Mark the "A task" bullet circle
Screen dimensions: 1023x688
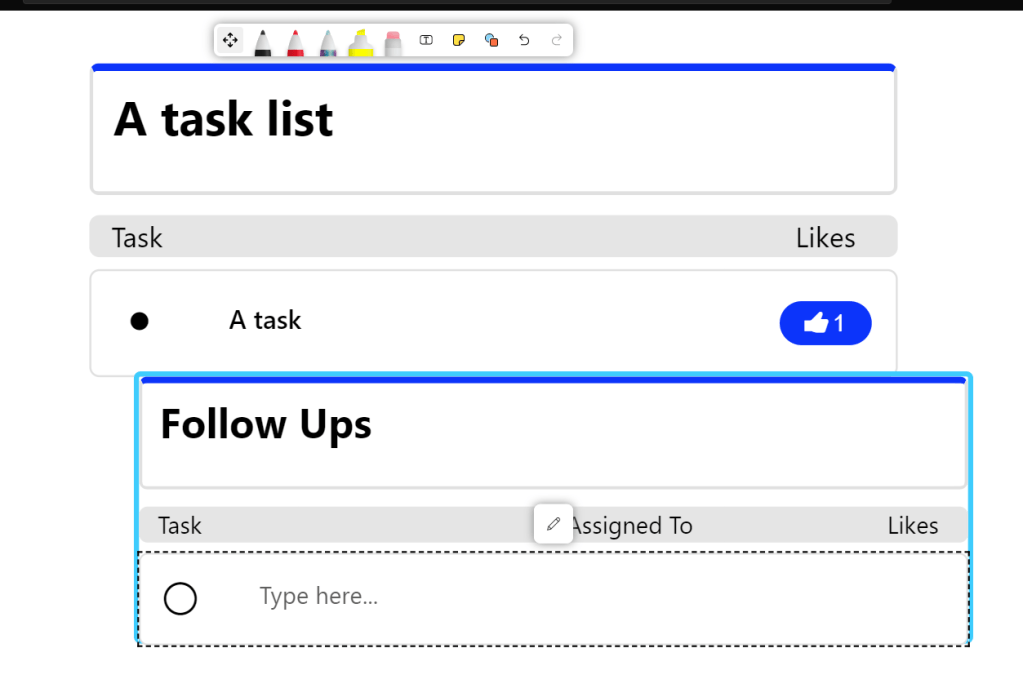pyautogui.click(x=140, y=321)
